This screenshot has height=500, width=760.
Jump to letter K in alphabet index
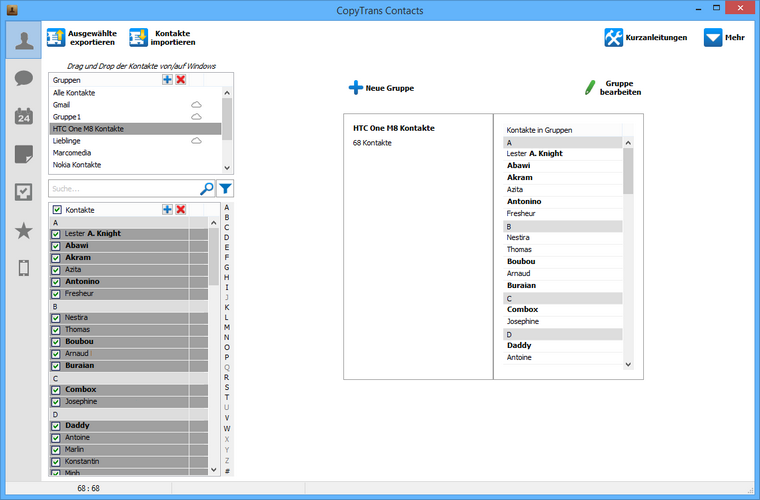(x=226, y=307)
